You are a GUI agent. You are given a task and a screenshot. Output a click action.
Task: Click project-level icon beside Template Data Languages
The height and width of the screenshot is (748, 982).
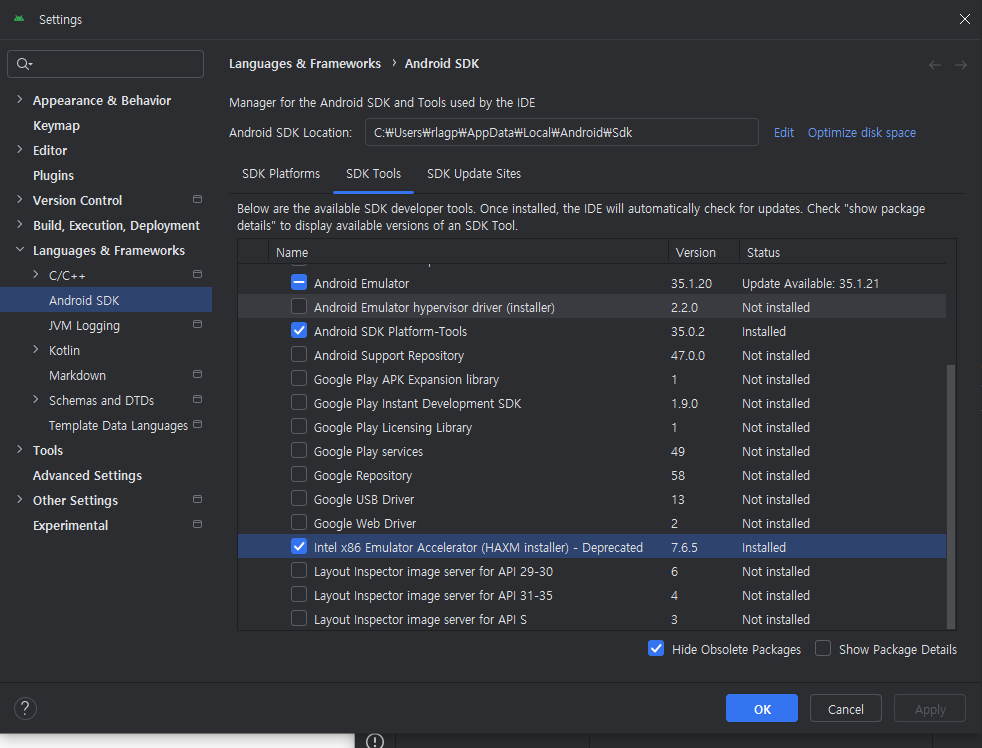pyautogui.click(x=197, y=425)
